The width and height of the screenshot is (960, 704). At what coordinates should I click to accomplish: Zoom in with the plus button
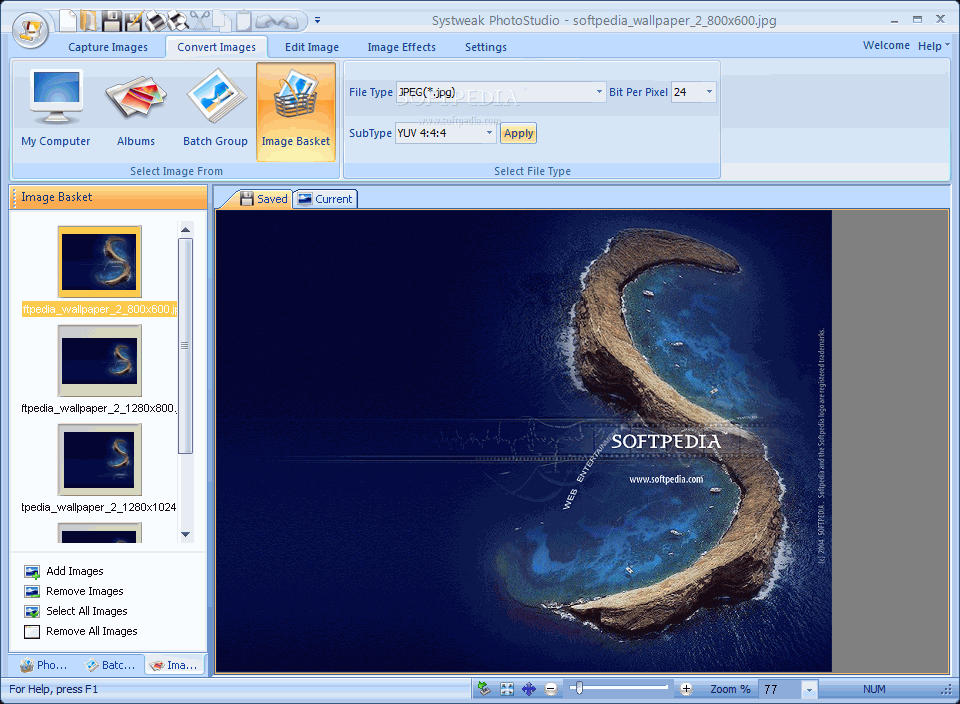pyautogui.click(x=686, y=689)
